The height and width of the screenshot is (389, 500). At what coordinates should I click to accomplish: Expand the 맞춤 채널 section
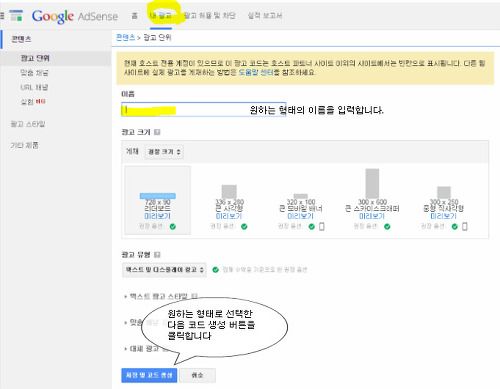(x=133, y=322)
